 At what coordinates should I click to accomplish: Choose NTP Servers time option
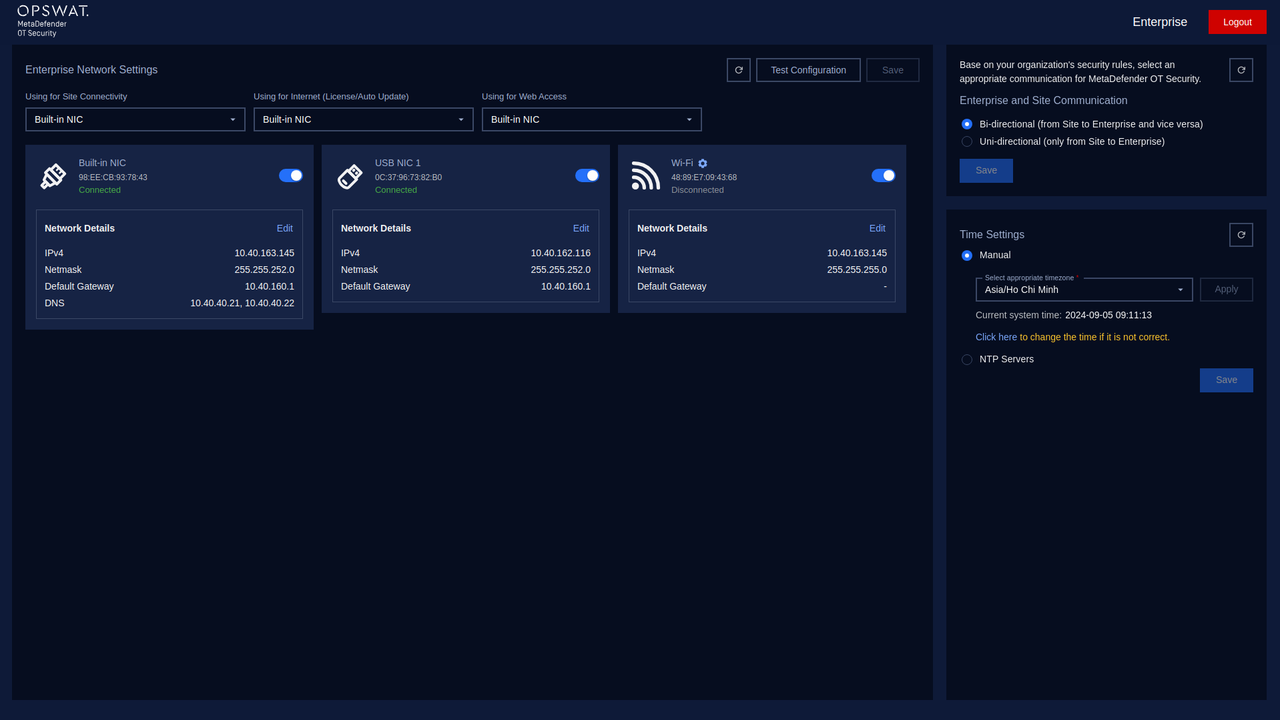click(967, 359)
